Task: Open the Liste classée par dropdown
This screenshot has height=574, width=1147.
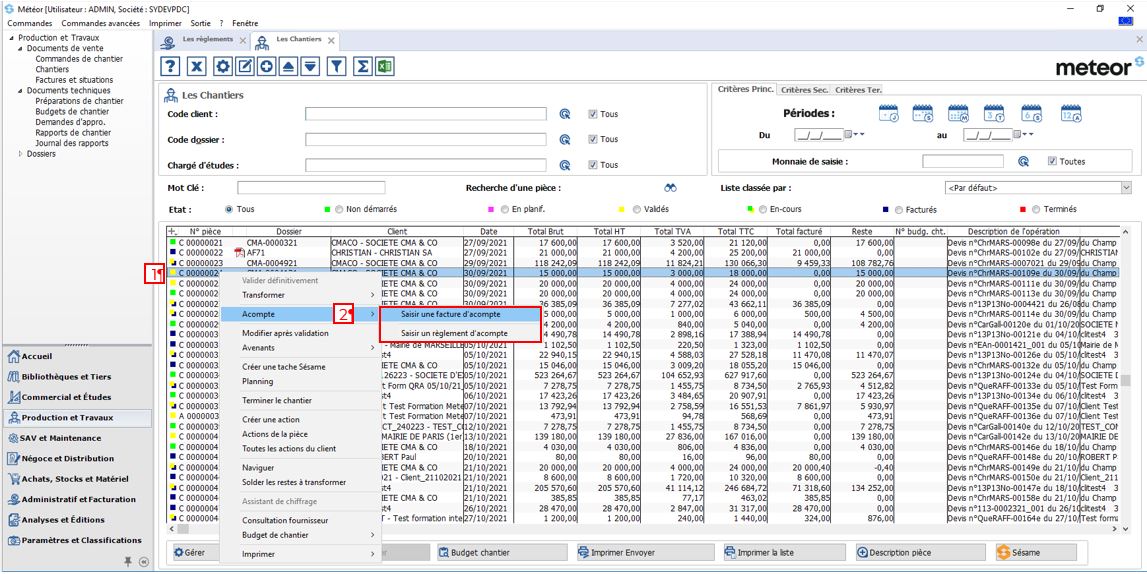Action: pyautogui.click(x=1125, y=188)
